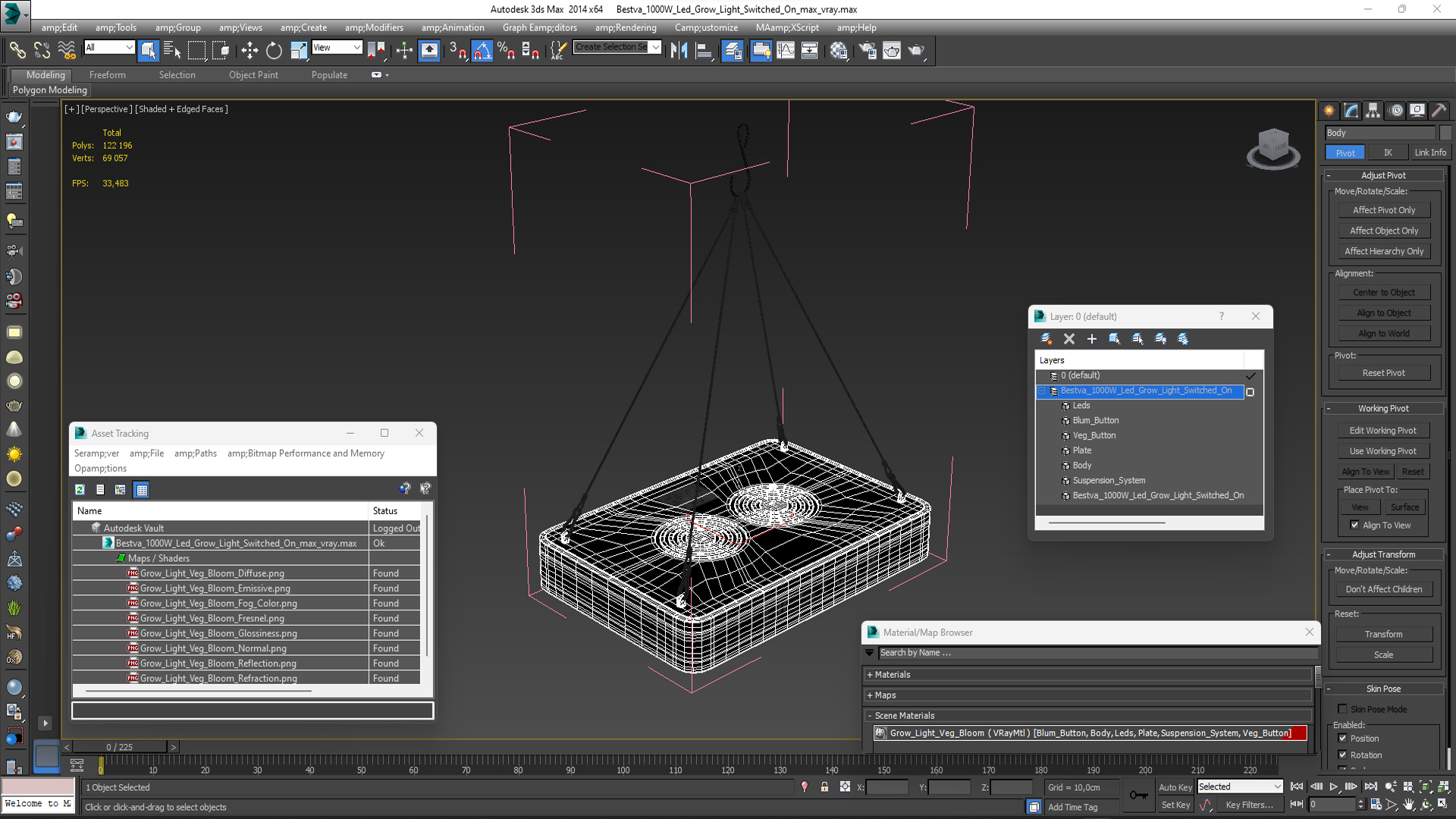Click the red Grow_Light_Veg_Bloom material swatch

(x=1300, y=733)
